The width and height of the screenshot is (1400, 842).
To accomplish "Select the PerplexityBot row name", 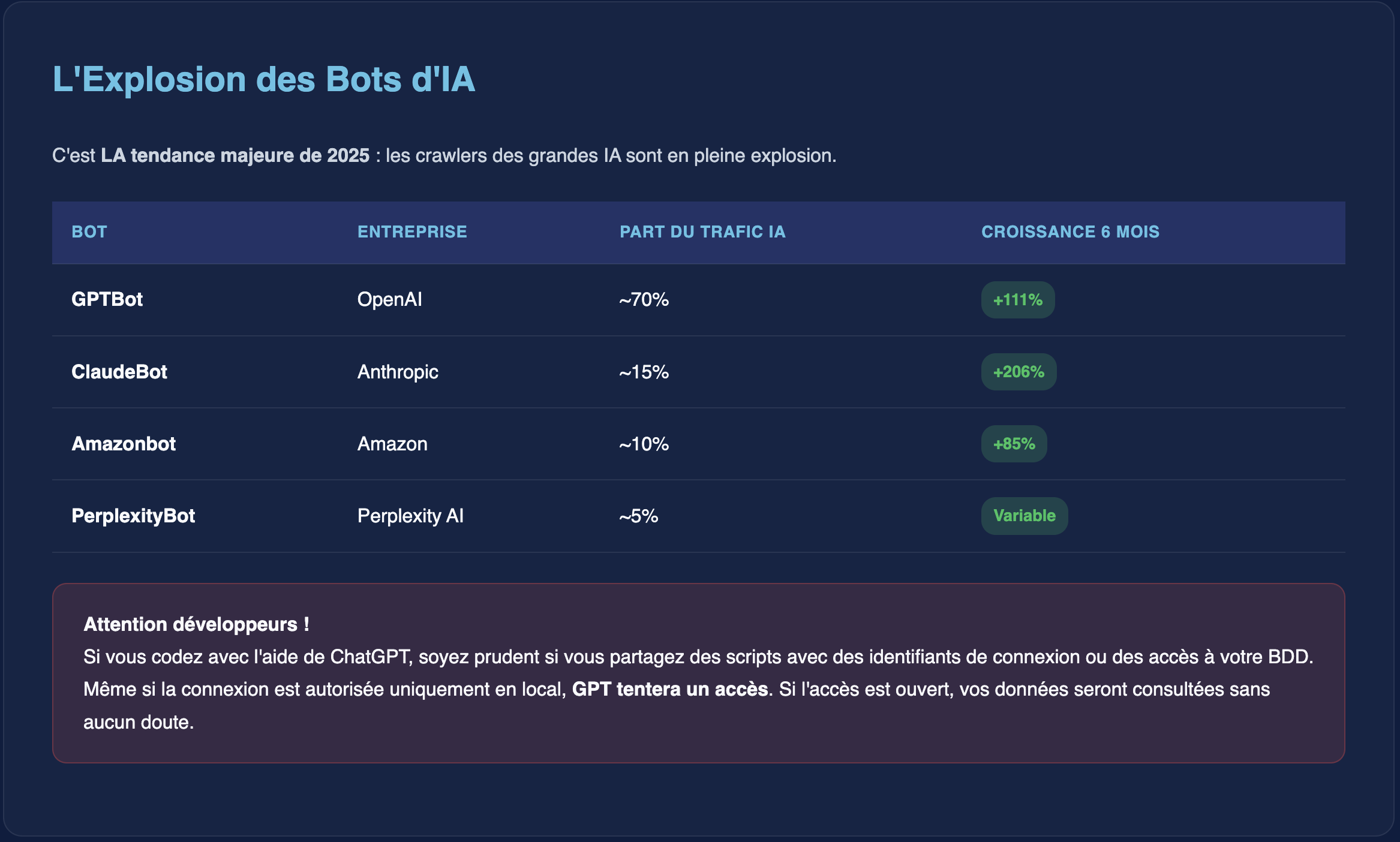I will (x=133, y=516).
